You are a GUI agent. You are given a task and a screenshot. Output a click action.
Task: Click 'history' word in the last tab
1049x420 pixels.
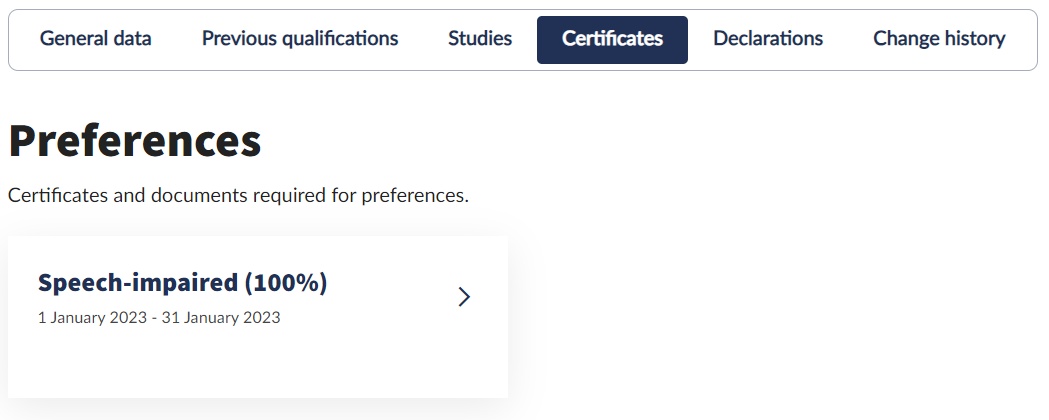click(973, 39)
